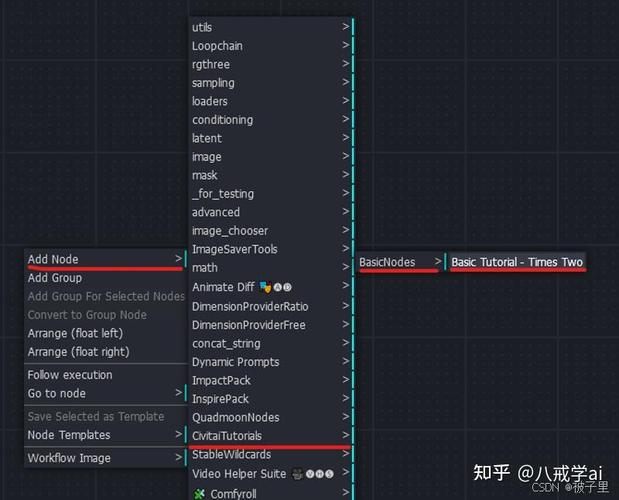Open the BasicNodes submenu
The height and width of the screenshot is (500, 619).
point(400,262)
